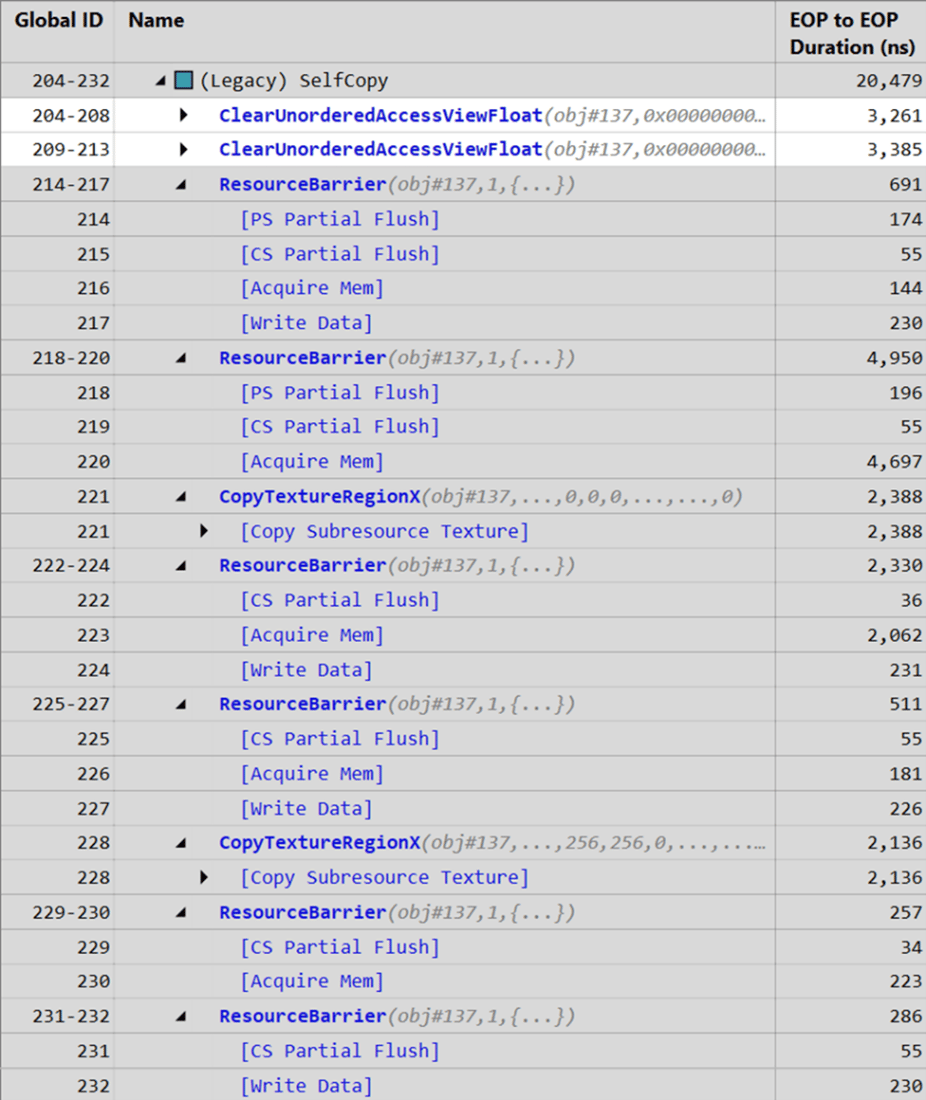
Task: Select [CS Partial Flush] at ID 222
Action: (340, 600)
